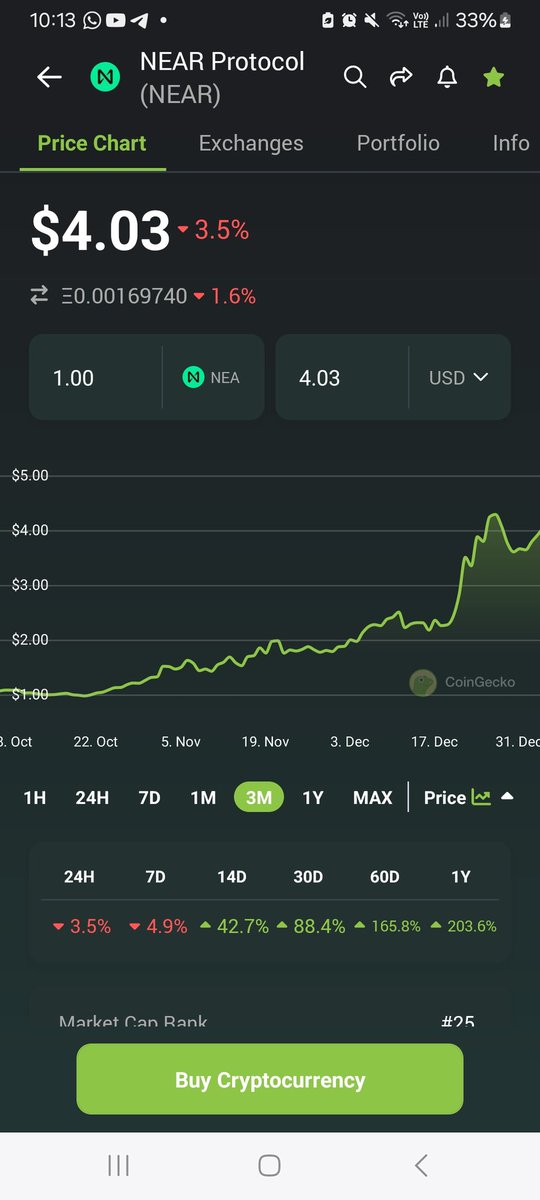Open the Info tab
The height and width of the screenshot is (1200, 540).
pos(511,143)
